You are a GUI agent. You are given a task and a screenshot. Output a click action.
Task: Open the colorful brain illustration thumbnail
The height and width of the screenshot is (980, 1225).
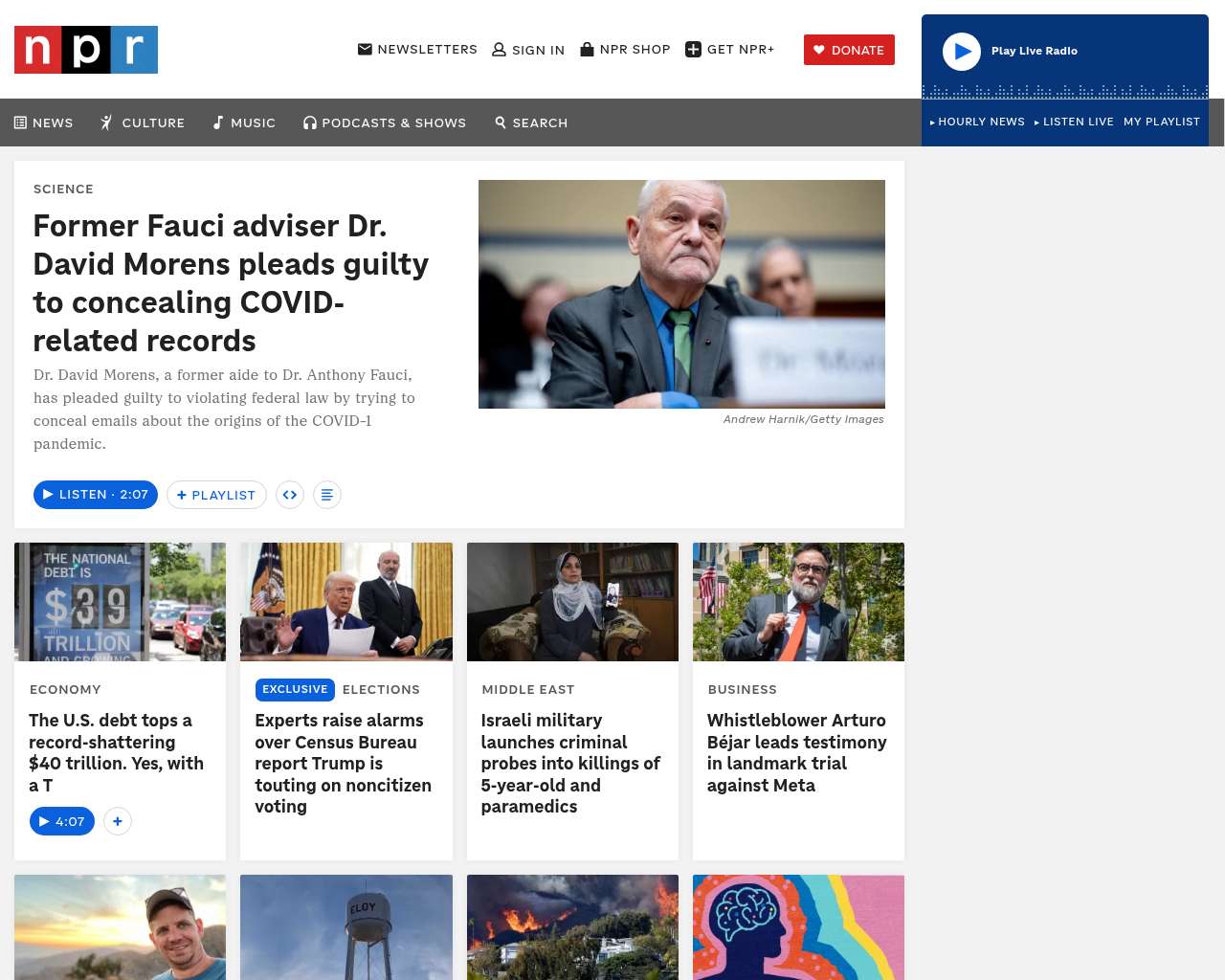coord(798,927)
